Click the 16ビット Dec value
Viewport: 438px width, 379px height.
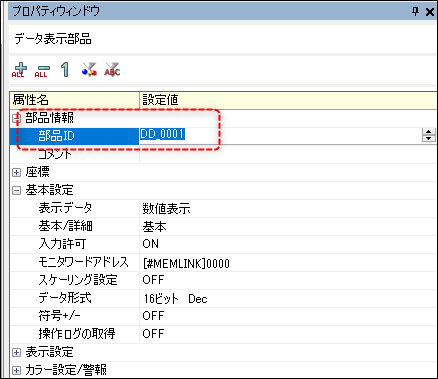tap(176, 299)
